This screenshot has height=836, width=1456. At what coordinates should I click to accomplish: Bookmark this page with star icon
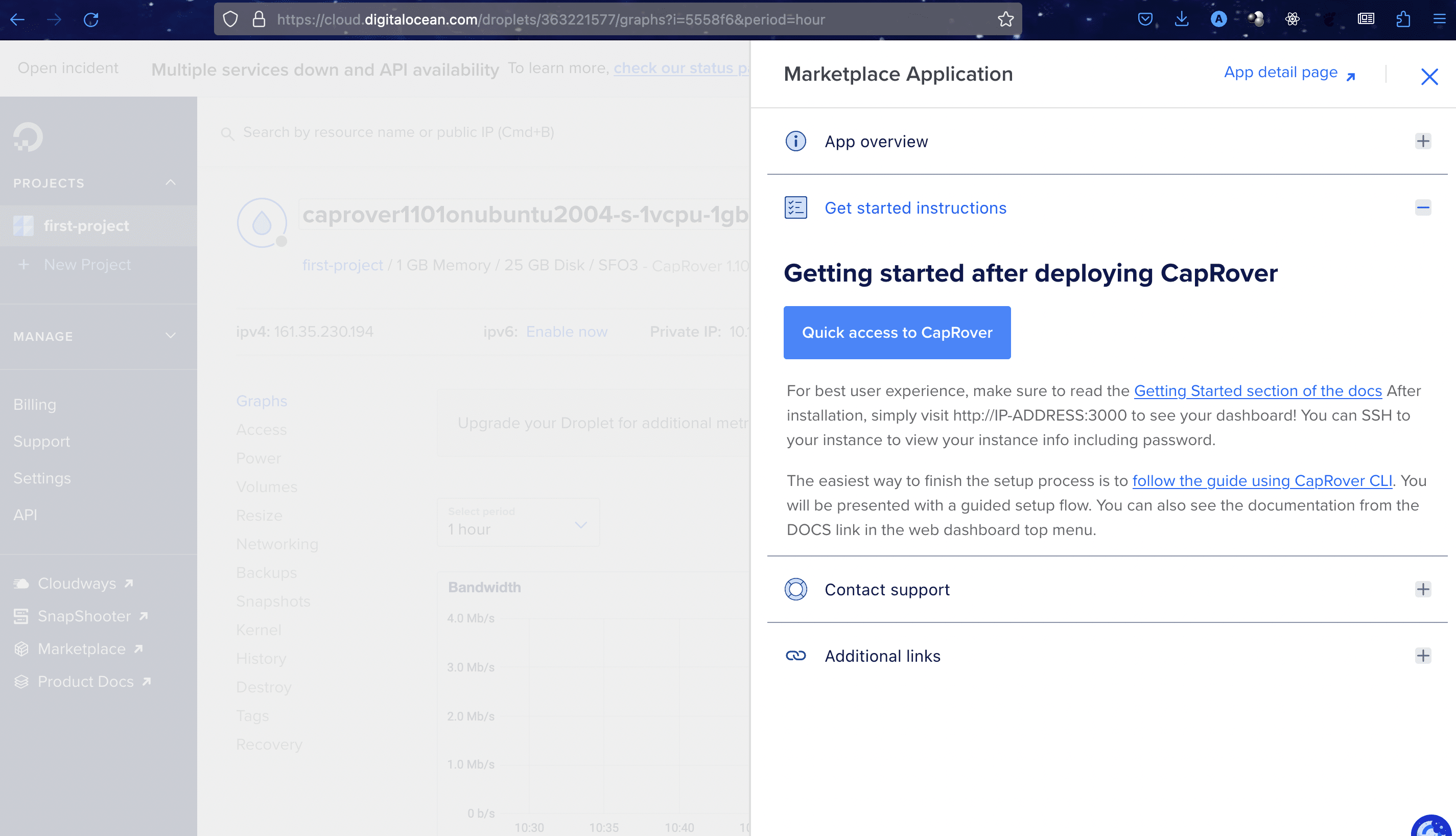[x=1005, y=19]
